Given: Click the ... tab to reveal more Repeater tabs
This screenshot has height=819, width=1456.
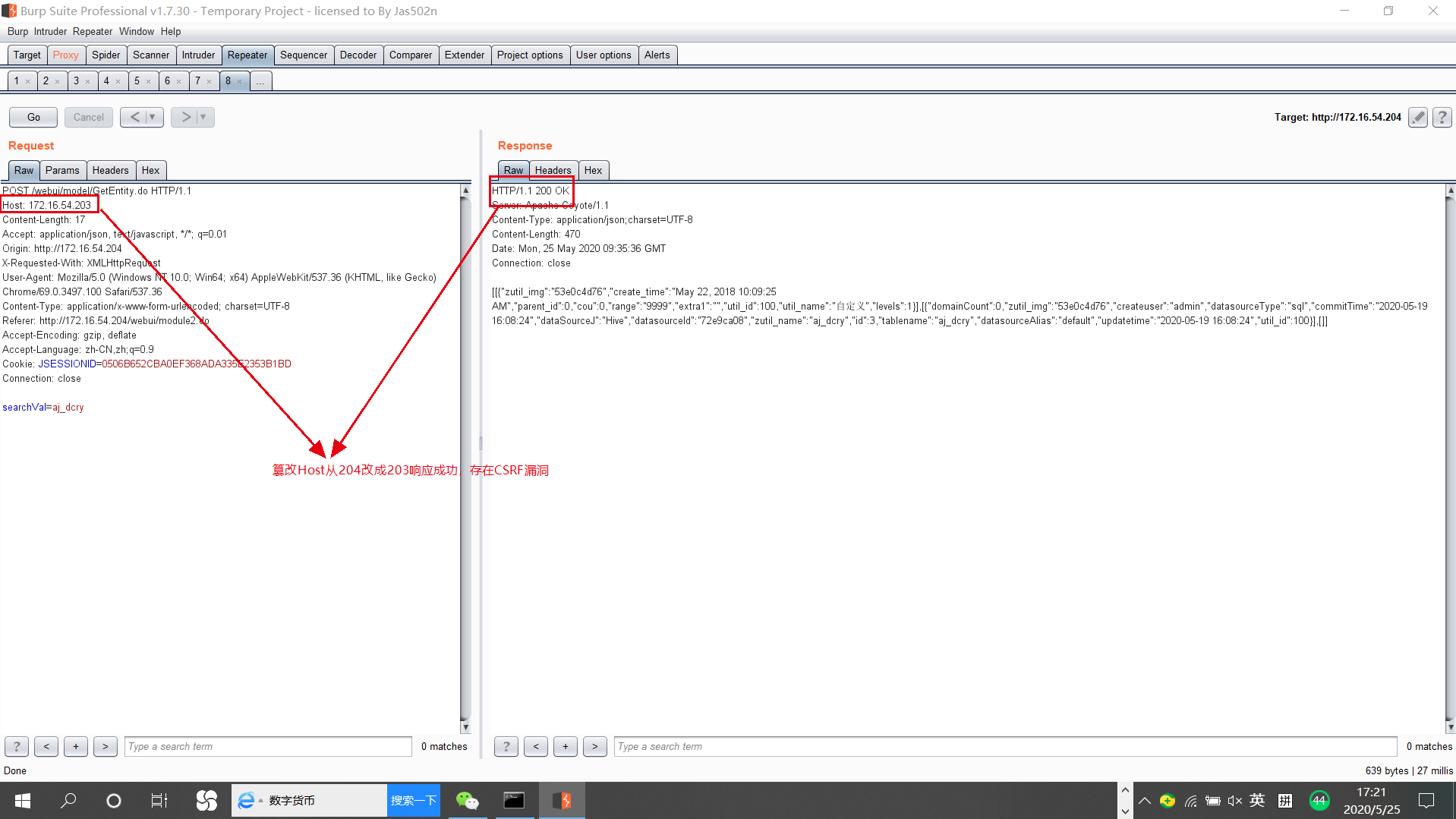Looking at the screenshot, I should (x=260, y=80).
